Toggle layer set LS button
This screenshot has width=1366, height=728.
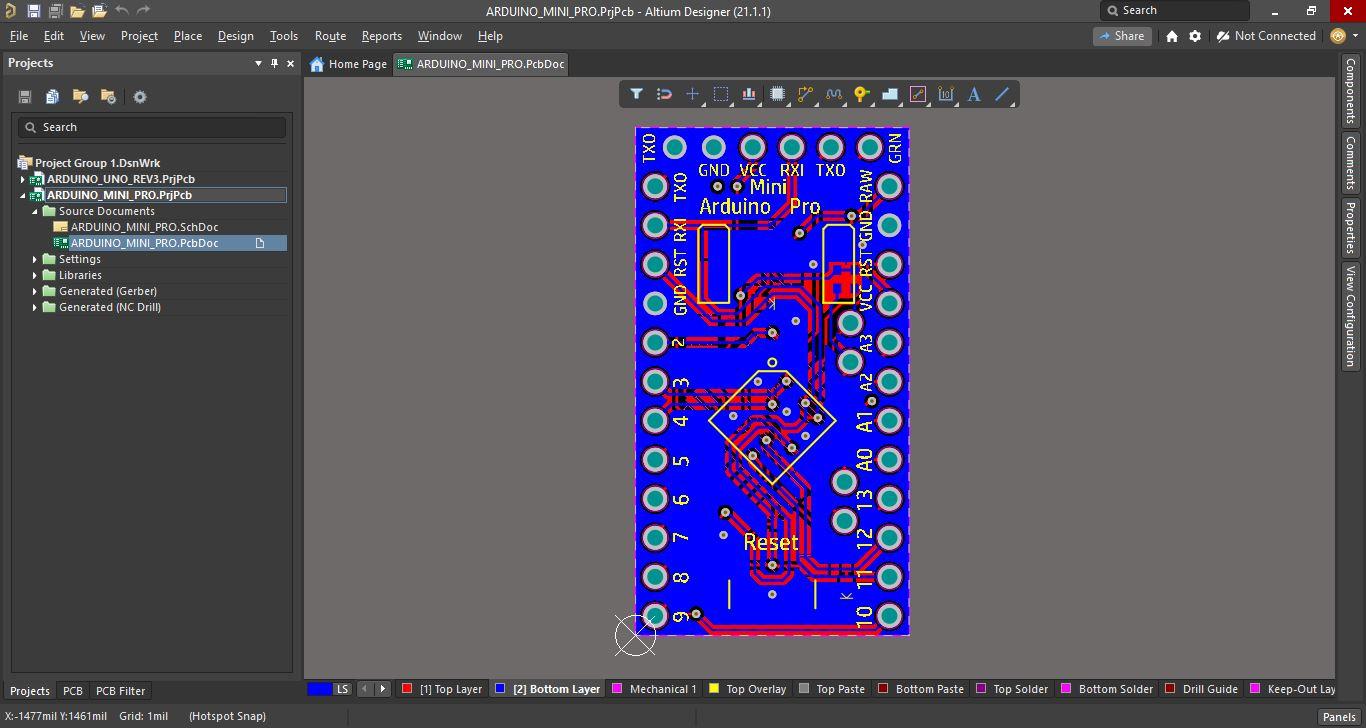(x=342, y=689)
